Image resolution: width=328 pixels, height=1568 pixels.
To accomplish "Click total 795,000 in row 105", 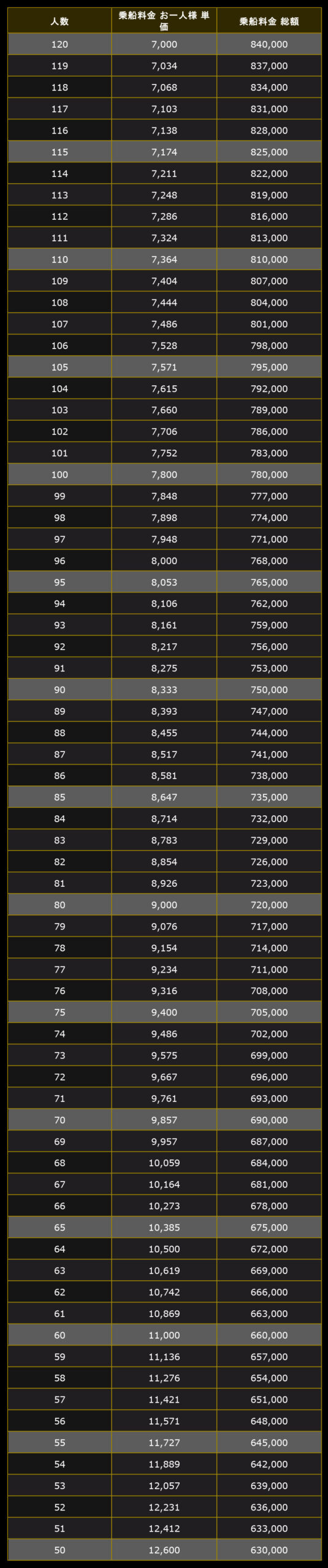I will point(269,367).
